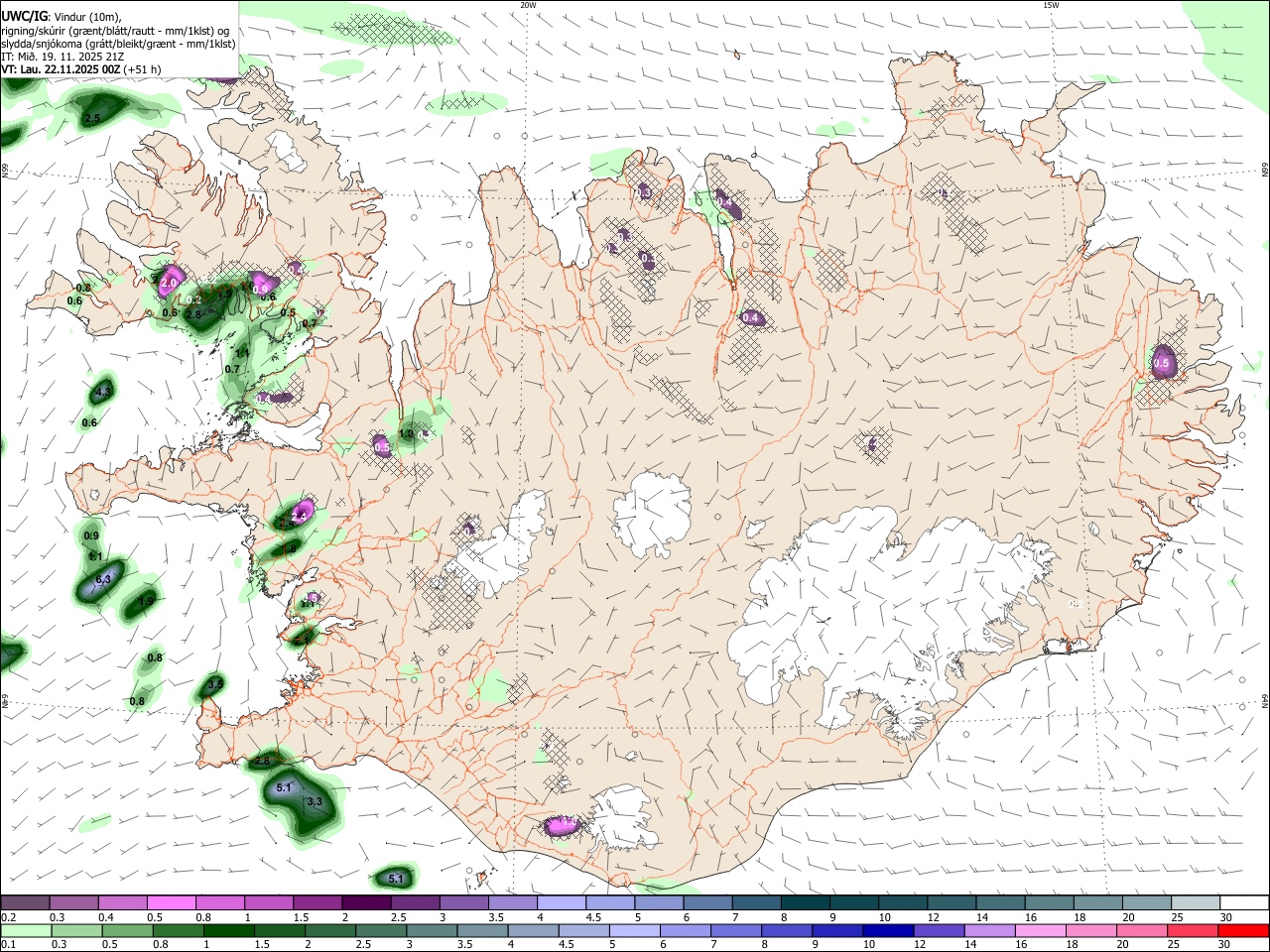Click the 0.4 snow value inland north
Screen dimensions: 1270x952
(751, 318)
